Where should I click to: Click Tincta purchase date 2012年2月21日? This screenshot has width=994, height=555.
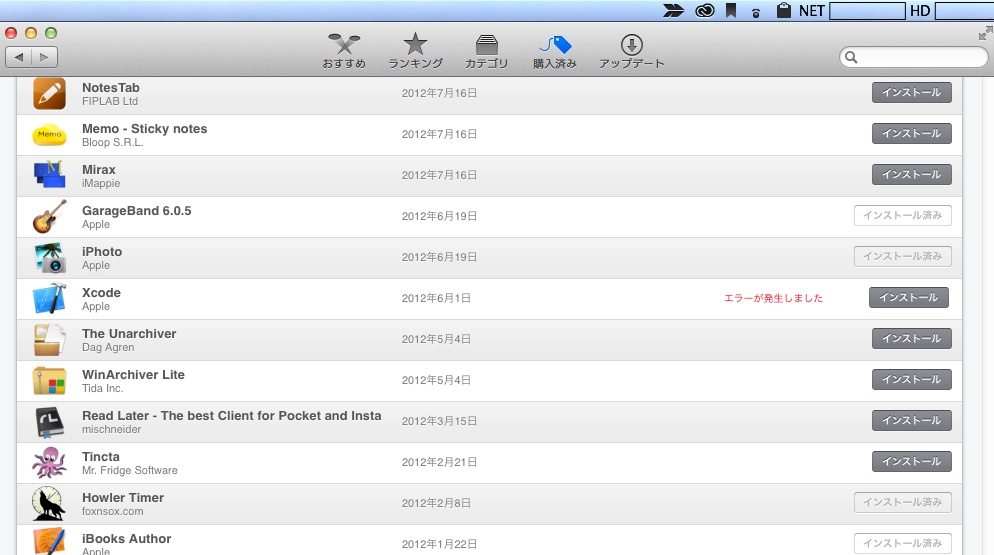tap(439, 462)
